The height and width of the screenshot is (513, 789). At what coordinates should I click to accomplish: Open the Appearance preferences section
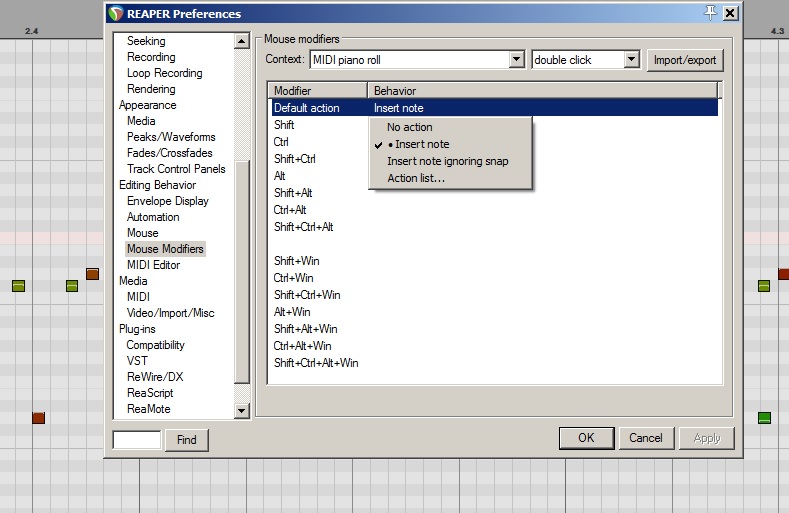[x=147, y=105]
